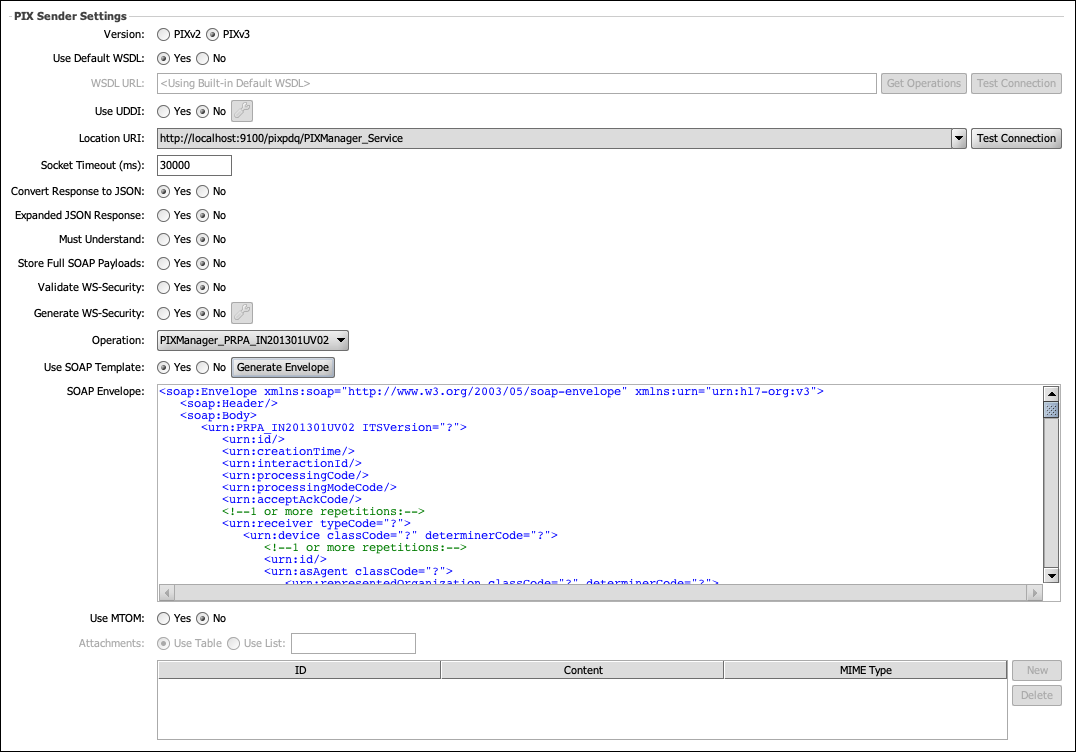The width and height of the screenshot is (1076, 752).
Task: Enable Use MTOM with Yes
Action: click(x=163, y=618)
